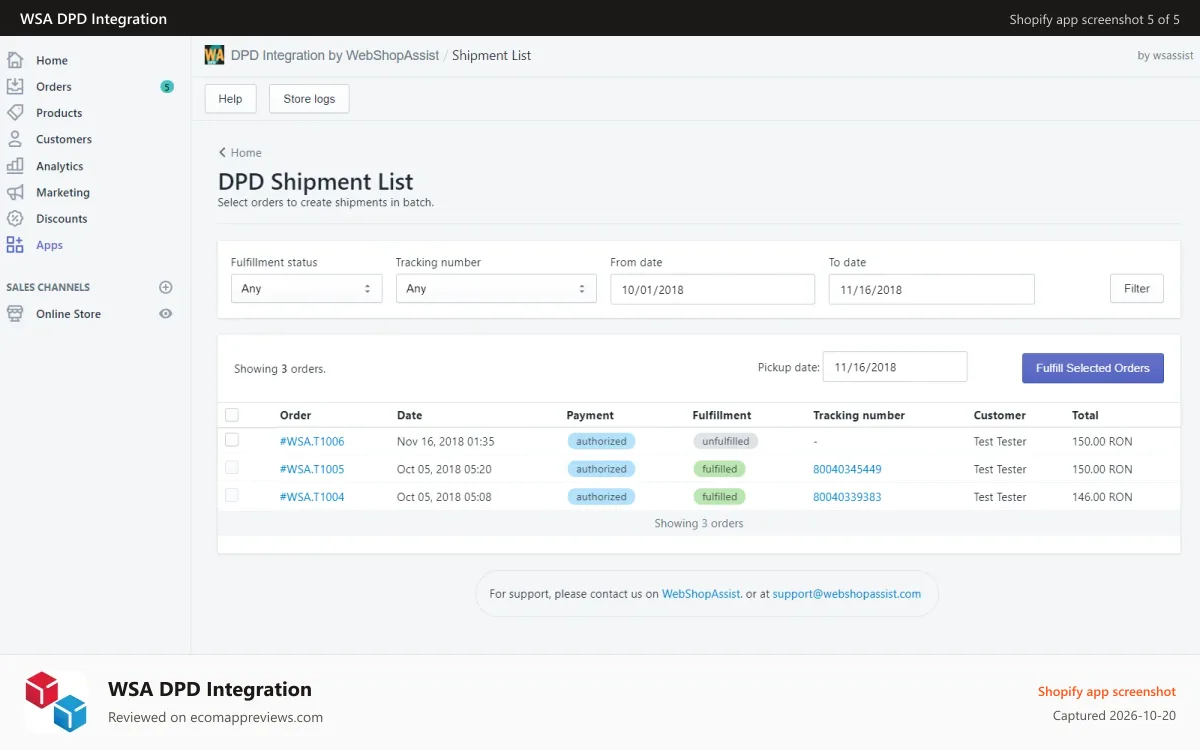Select the checkbox for order #WSA.T1006
Viewport: 1200px width, 750px height.
tap(232, 440)
